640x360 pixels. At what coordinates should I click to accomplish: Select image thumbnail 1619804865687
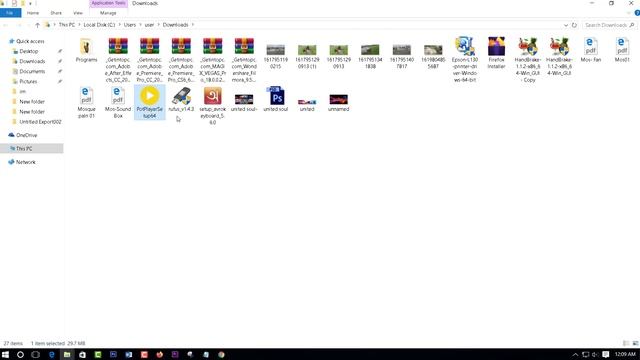click(x=433, y=56)
